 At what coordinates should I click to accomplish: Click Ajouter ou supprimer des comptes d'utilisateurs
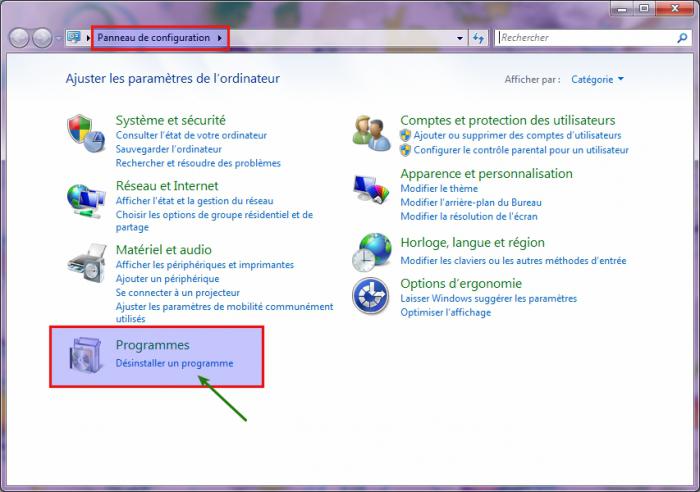click(517, 135)
